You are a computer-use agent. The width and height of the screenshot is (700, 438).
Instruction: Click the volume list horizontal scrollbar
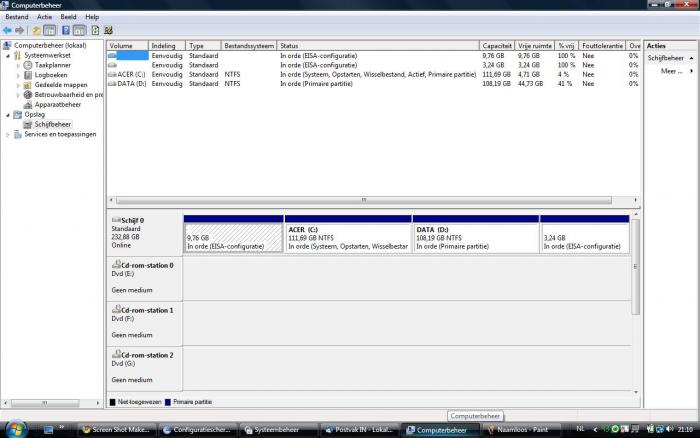(x=364, y=200)
